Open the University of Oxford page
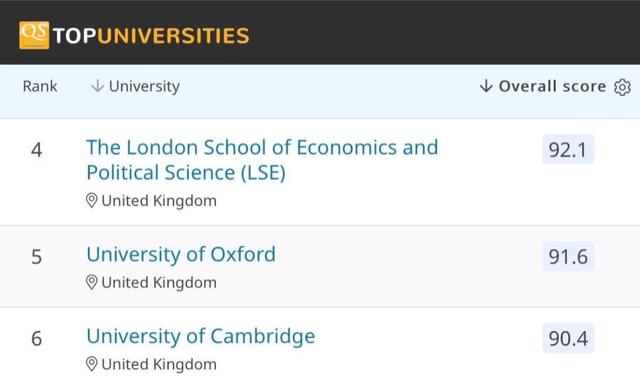This screenshot has width=640, height=379. 181,254
